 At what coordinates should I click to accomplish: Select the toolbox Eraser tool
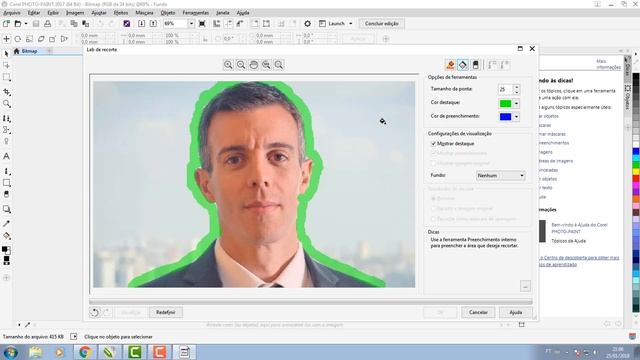[x=7, y=194]
